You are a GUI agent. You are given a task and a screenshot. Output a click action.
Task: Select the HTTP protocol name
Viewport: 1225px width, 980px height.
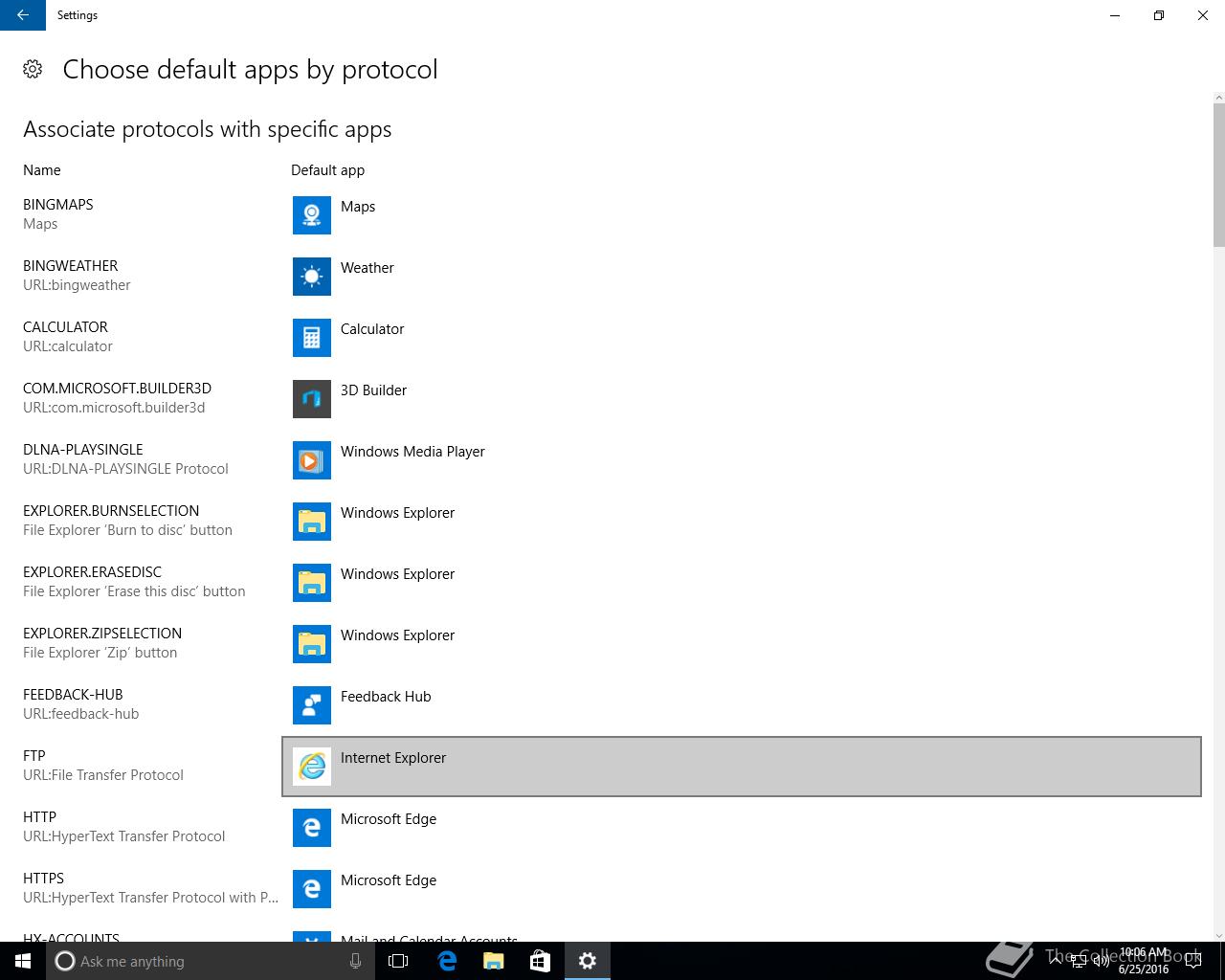[x=40, y=816]
